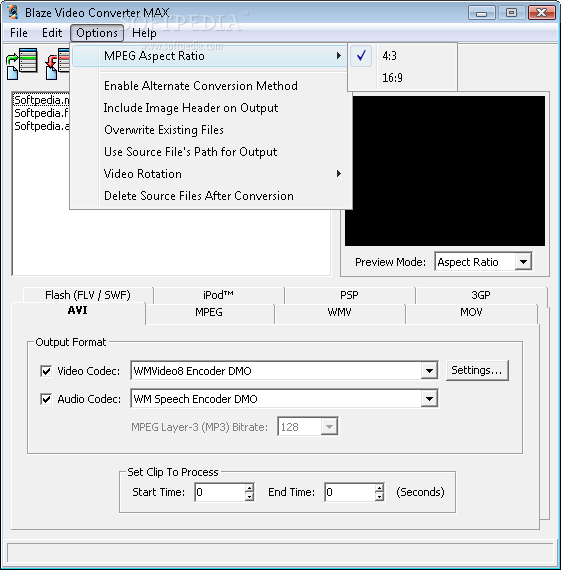Choose the 16:9 aspect ratio option

coord(402,77)
